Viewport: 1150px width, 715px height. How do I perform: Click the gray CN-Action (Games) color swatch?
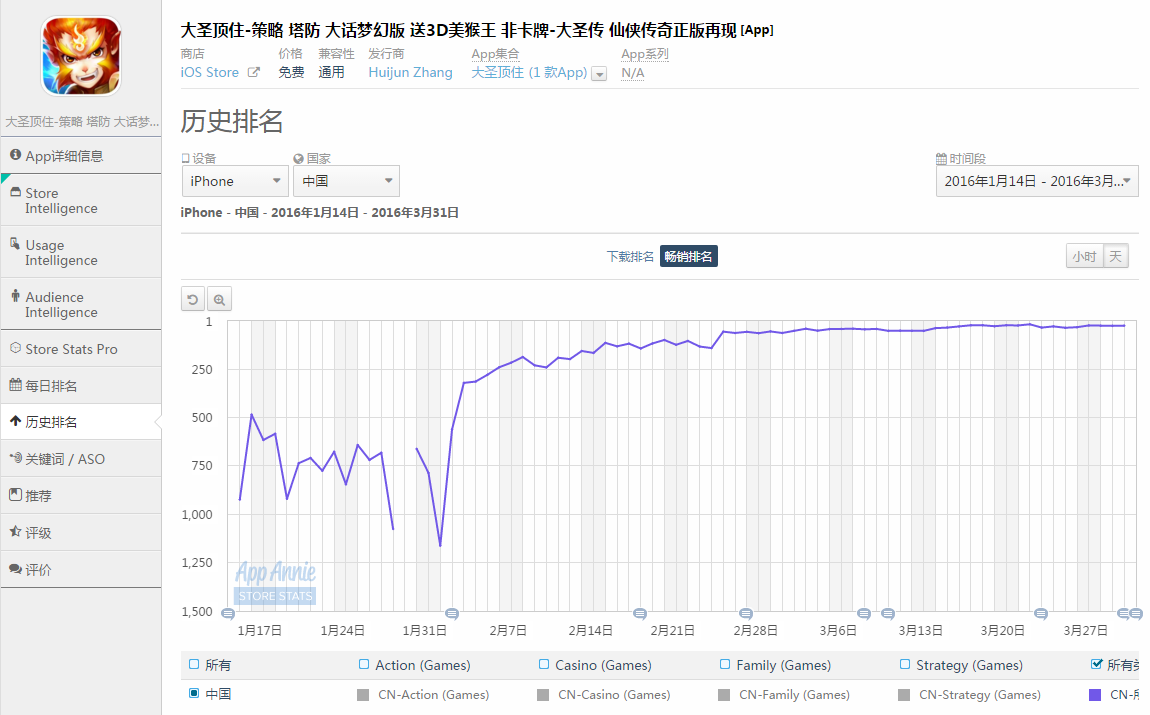[362, 694]
